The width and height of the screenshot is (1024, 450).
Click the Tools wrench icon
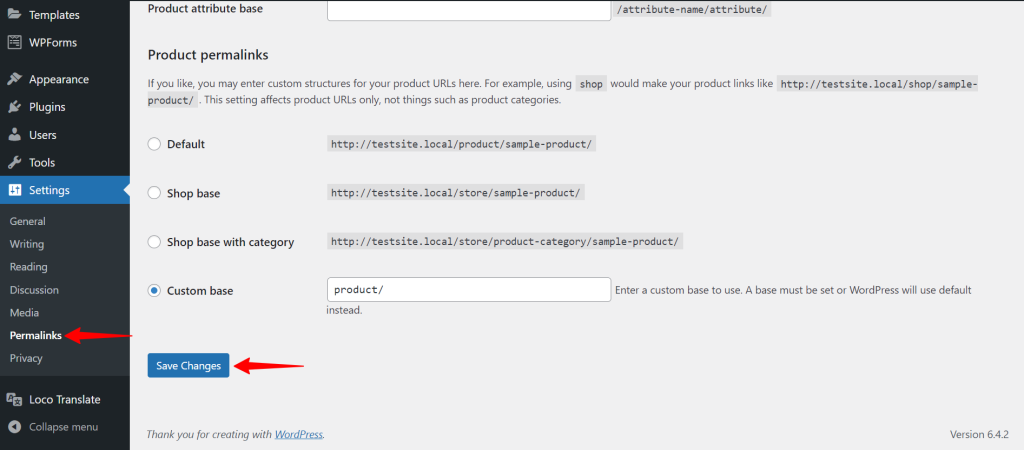[x=14, y=163]
